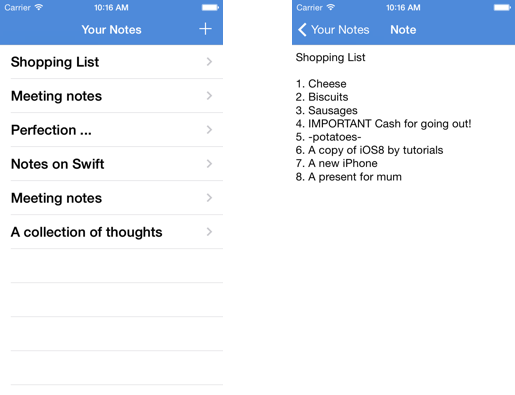The height and width of the screenshot is (395, 515).
Task: Tap the 'Your Notes' back label on Note screen
Action: coord(340,30)
